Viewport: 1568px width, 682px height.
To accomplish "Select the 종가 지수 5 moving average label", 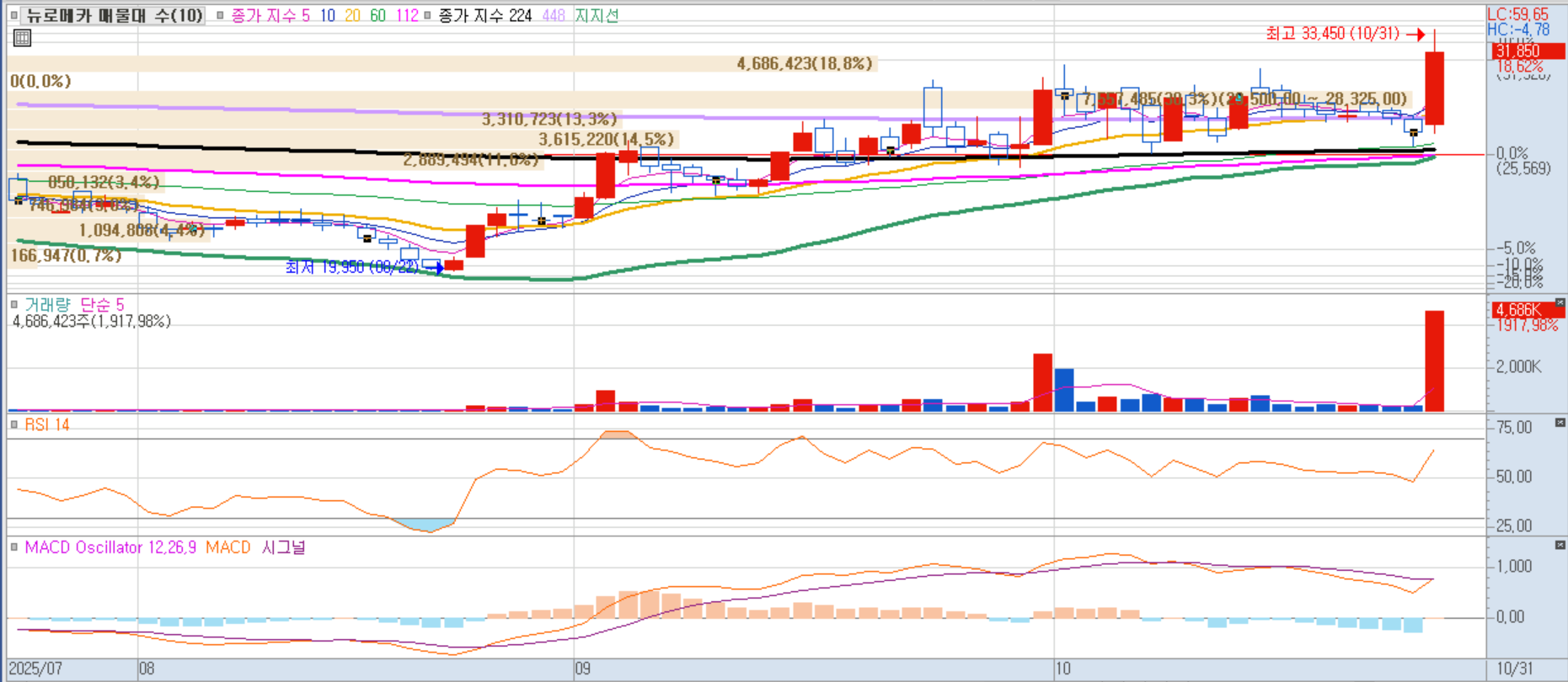I will click(270, 15).
